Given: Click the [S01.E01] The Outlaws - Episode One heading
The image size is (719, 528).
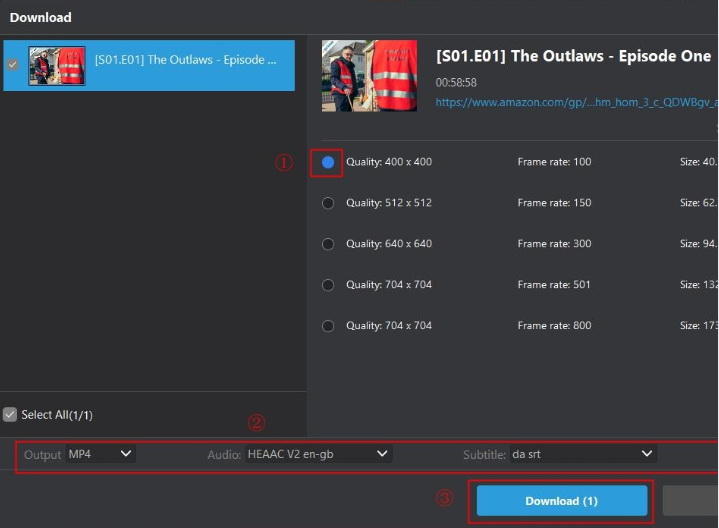Looking at the screenshot, I should 573,56.
